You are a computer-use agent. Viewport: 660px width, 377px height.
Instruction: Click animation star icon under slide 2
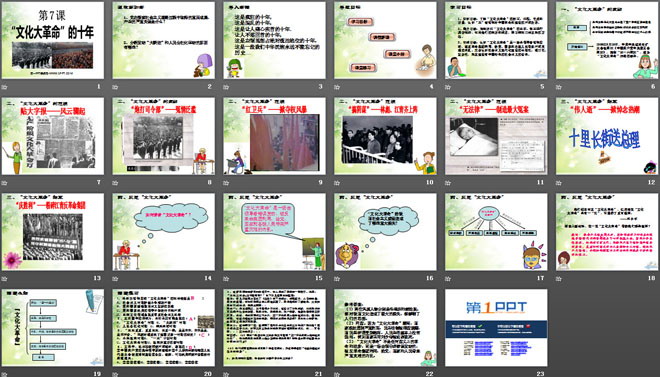click(115, 87)
